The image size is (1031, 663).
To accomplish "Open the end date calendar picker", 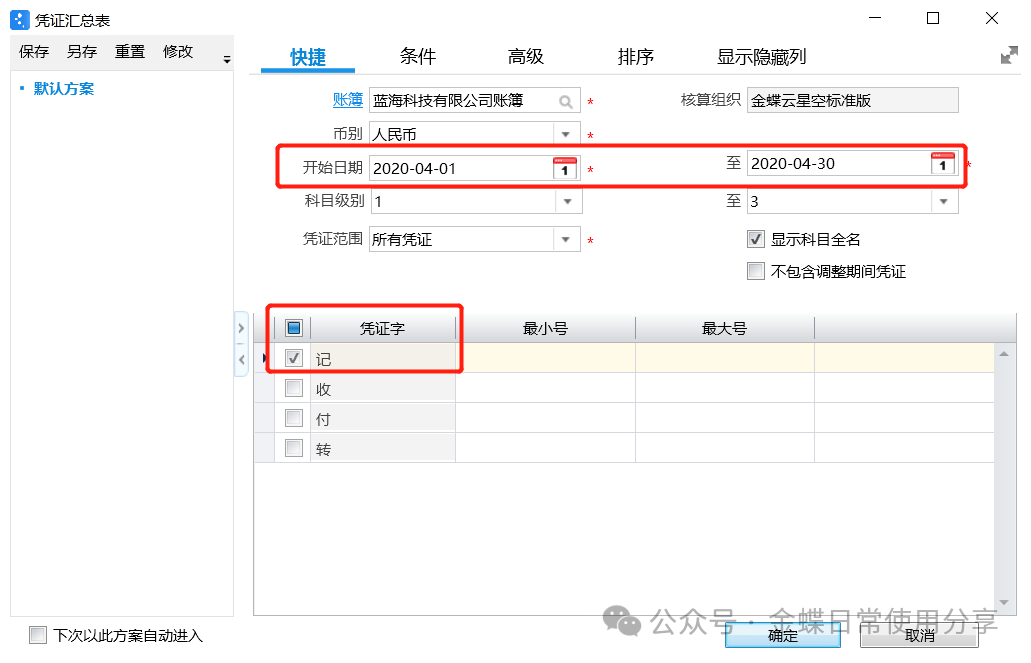I will click(x=943, y=164).
